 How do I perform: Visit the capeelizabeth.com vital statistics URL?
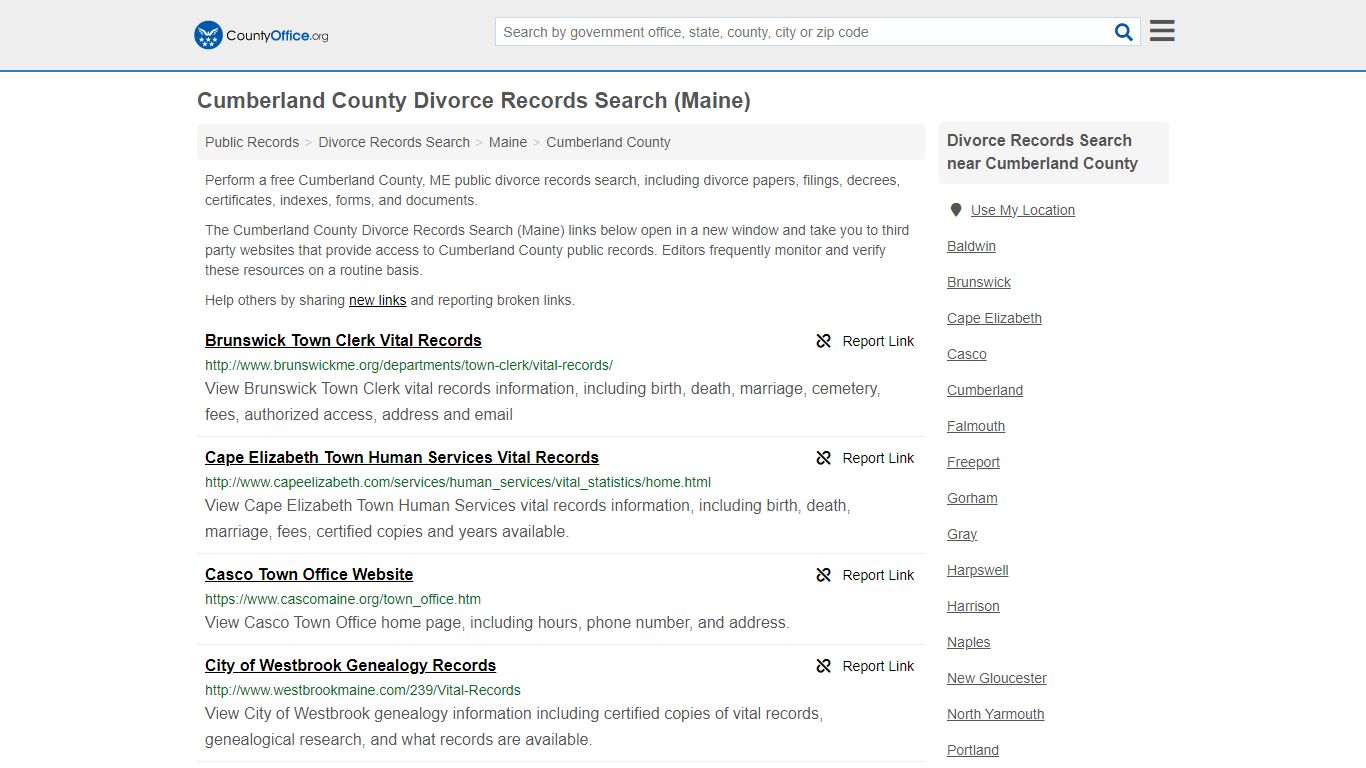pyautogui.click(x=458, y=482)
